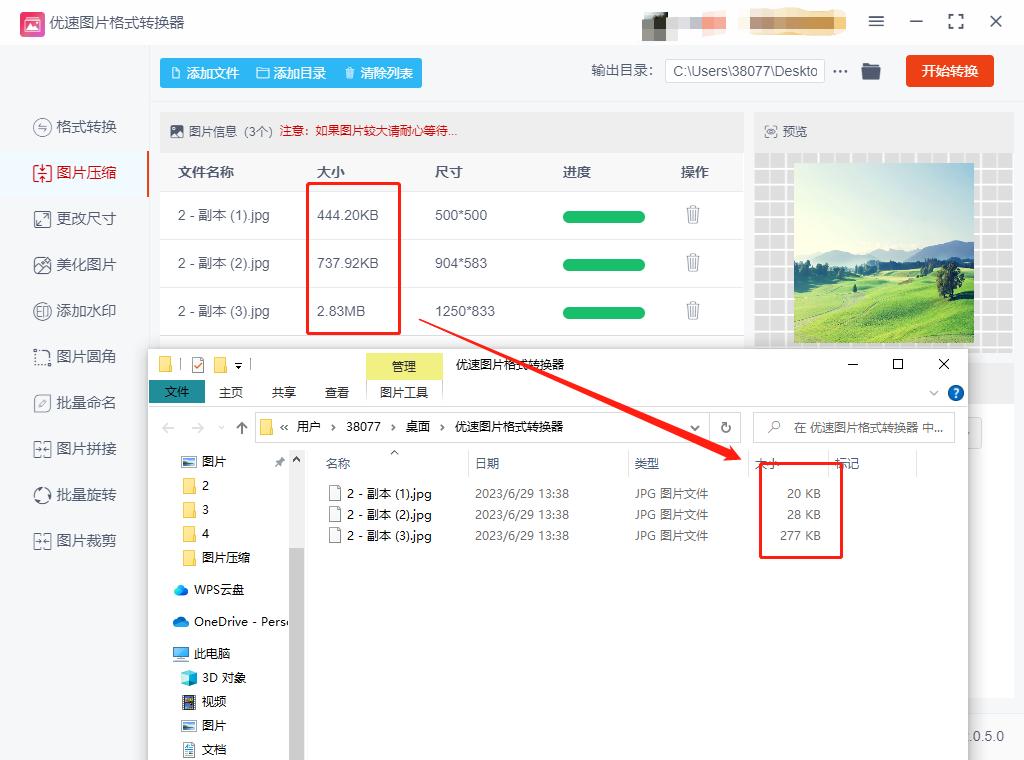Expand the Explorer address bar dropdown arrow
Viewport: 1024px width, 760px height.
click(695, 427)
